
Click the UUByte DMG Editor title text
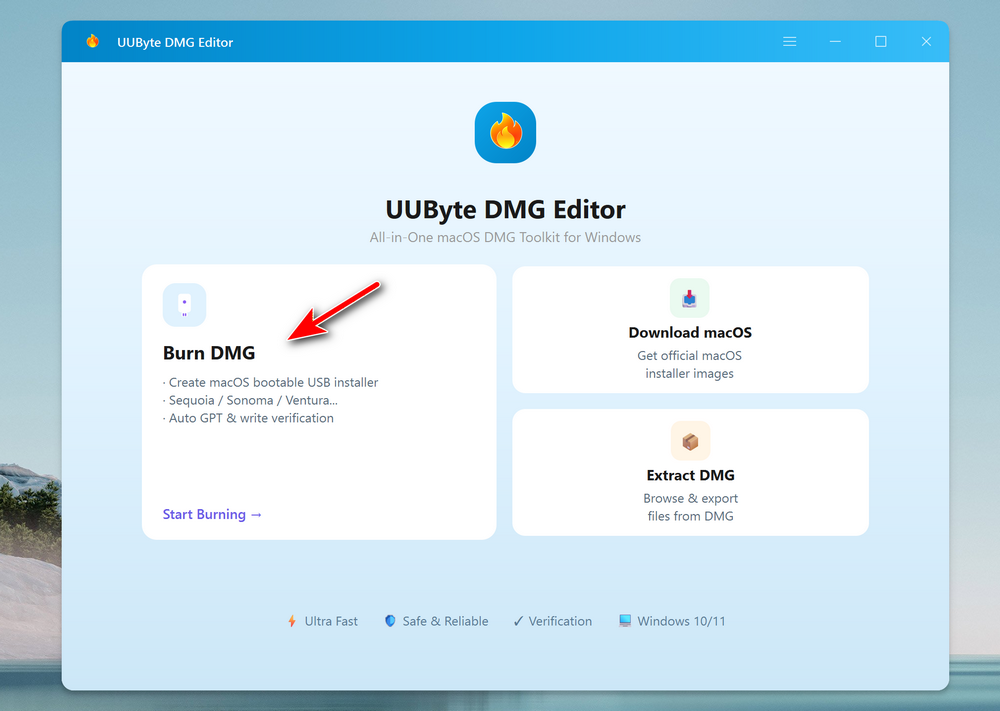tap(505, 210)
